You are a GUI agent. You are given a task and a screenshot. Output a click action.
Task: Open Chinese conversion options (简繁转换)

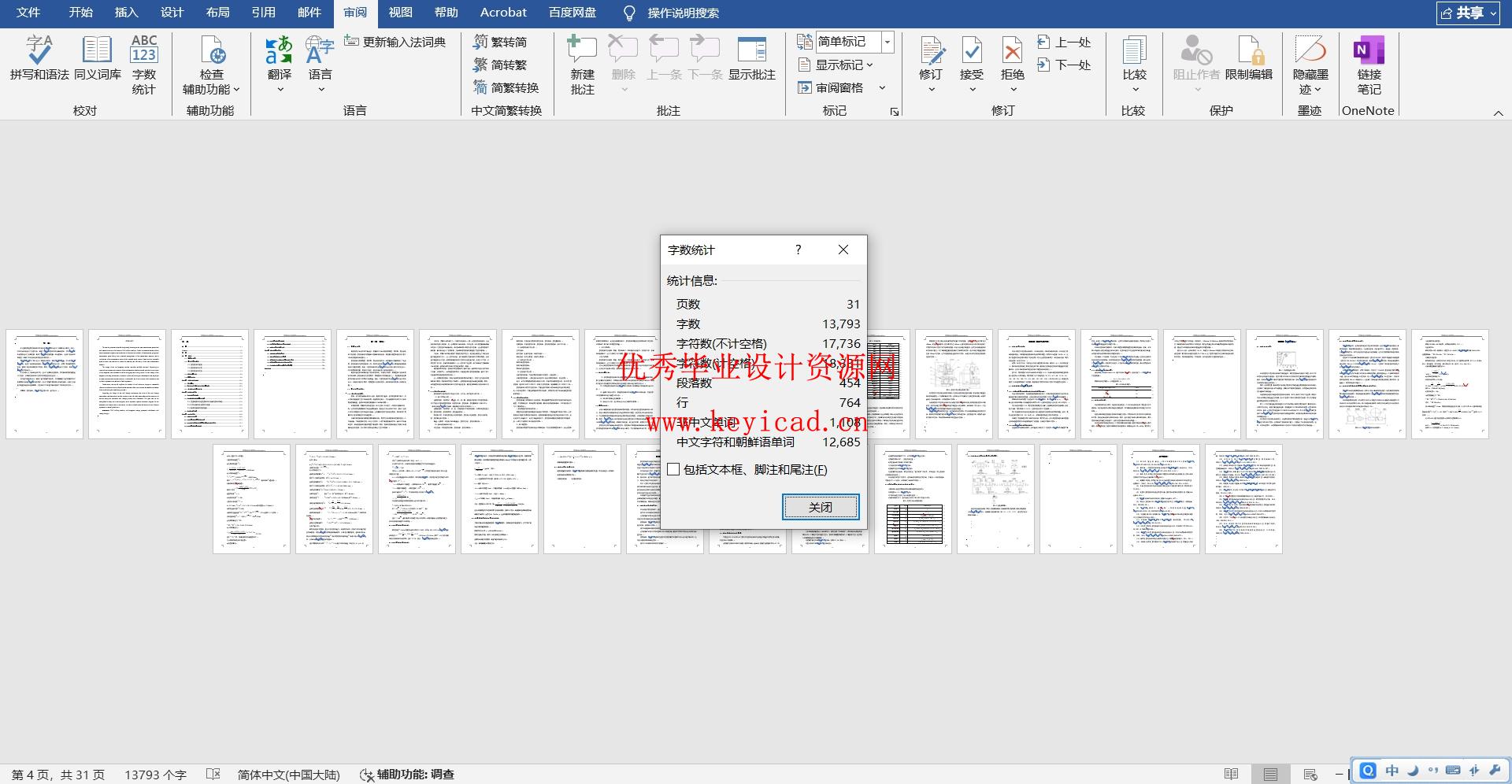506,87
